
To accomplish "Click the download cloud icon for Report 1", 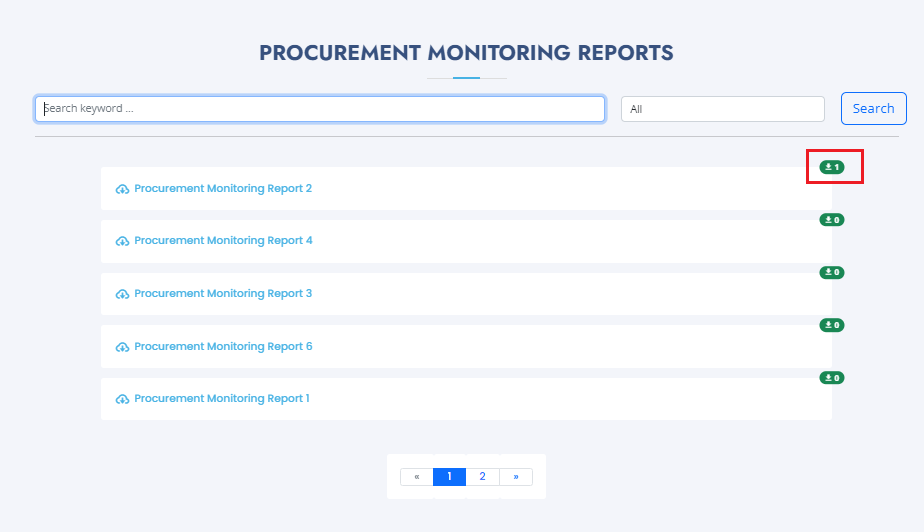I will (122, 399).
